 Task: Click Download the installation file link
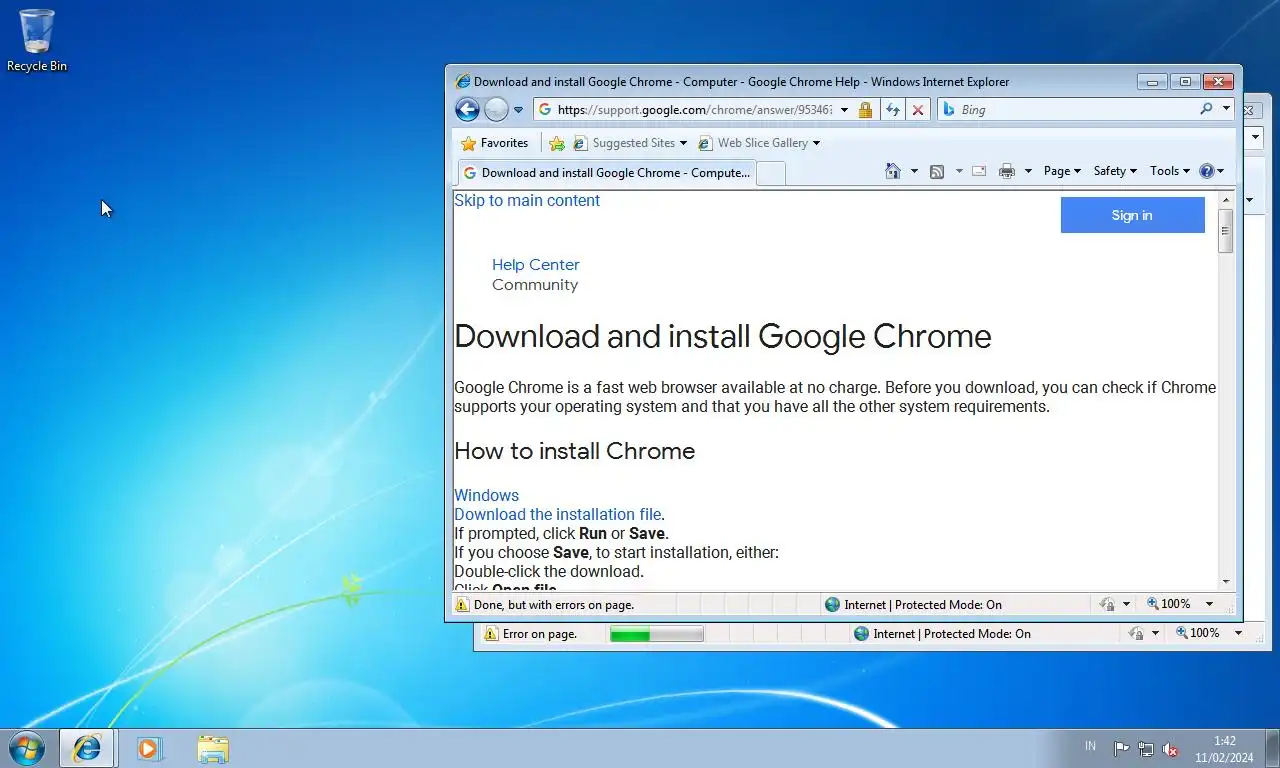pos(558,514)
